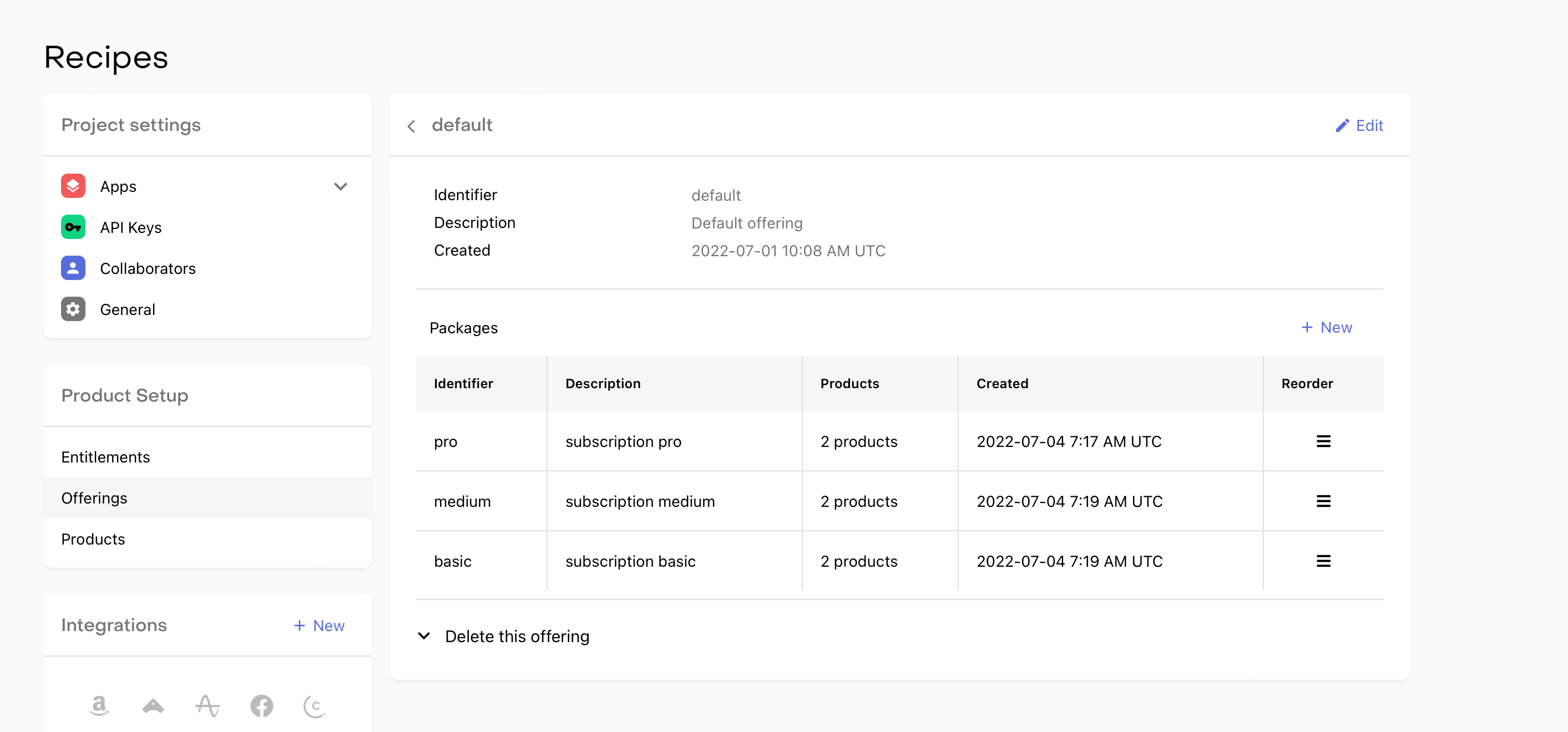The height and width of the screenshot is (732, 1568).
Task: Go to Products in Product Setup
Action: click(x=207, y=539)
